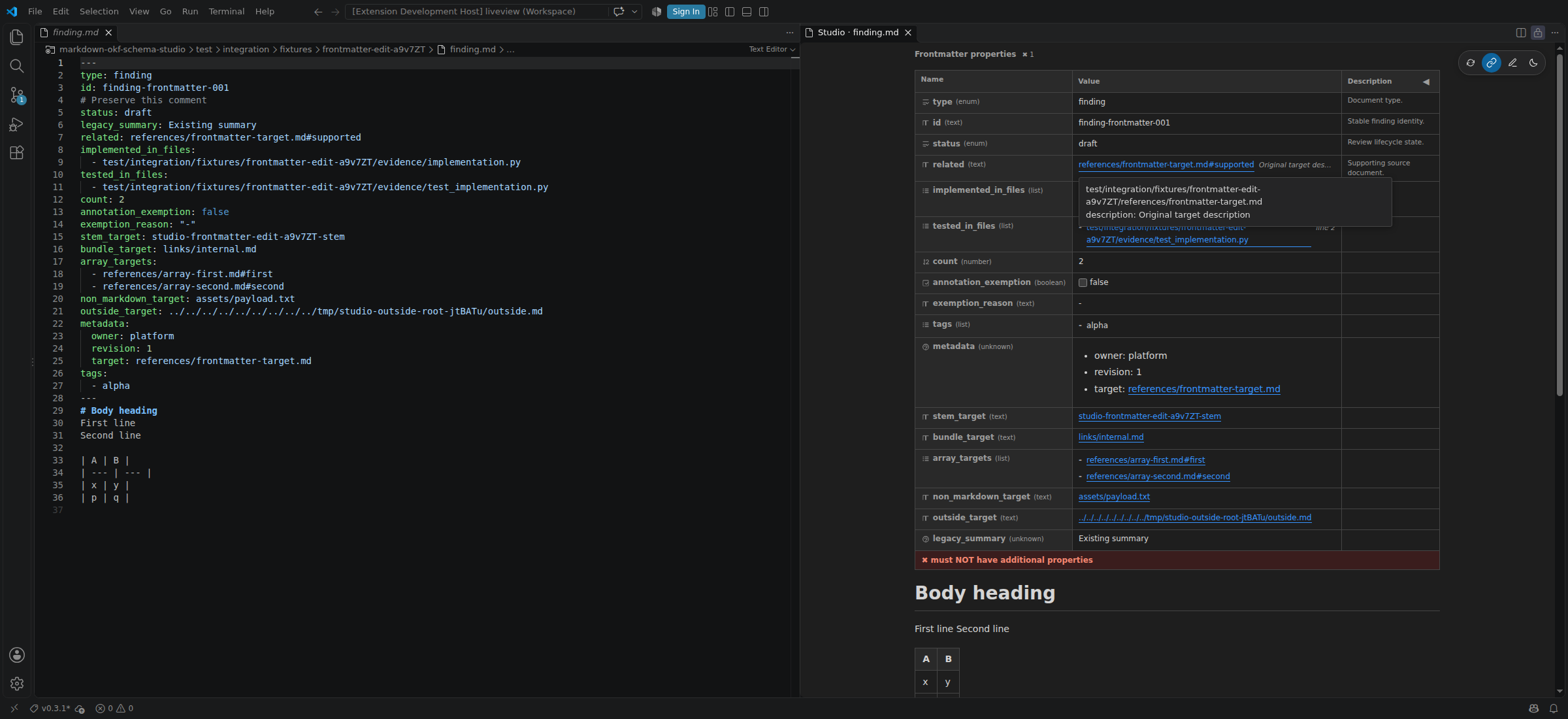Split the Studio editor to the right

point(1521,33)
